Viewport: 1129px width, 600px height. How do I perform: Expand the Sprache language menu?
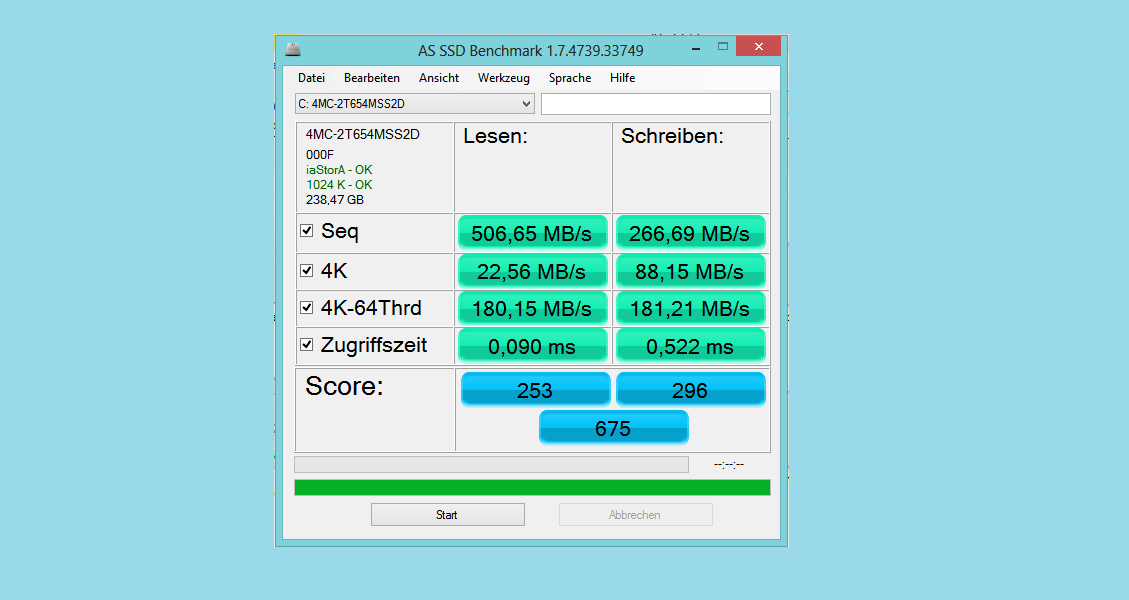click(569, 78)
